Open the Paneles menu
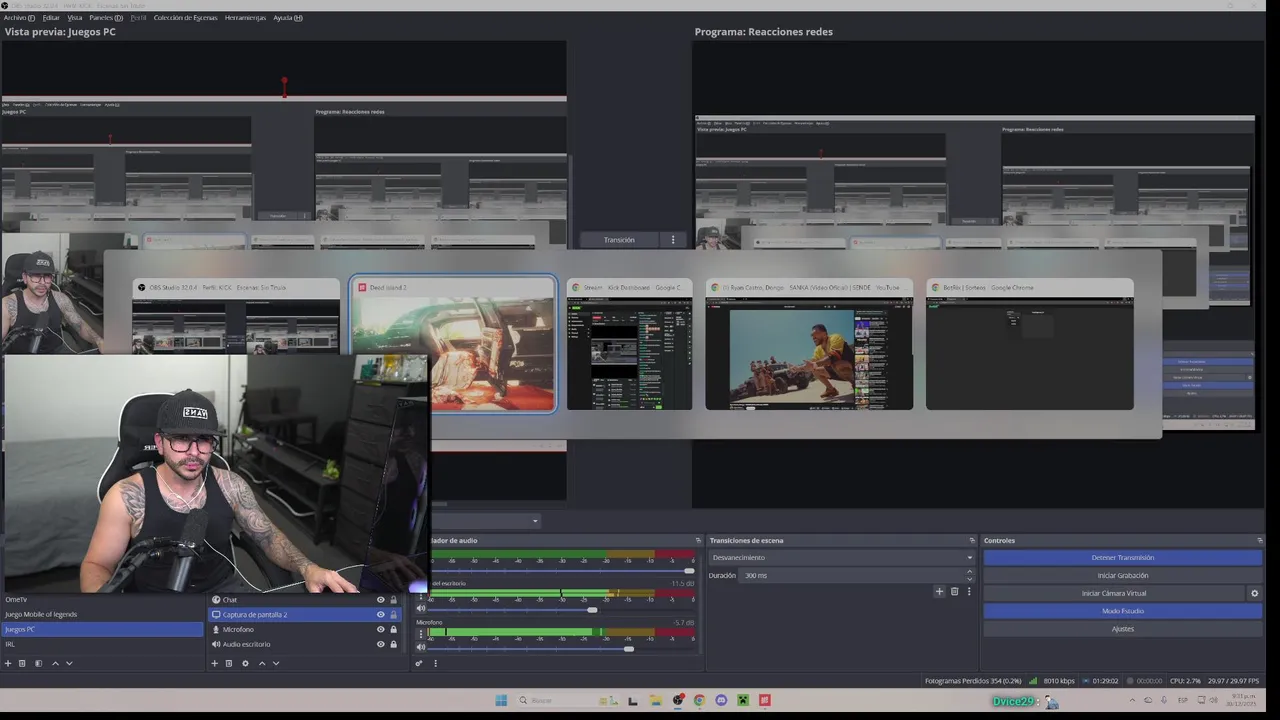The image size is (1280, 720). [106, 18]
